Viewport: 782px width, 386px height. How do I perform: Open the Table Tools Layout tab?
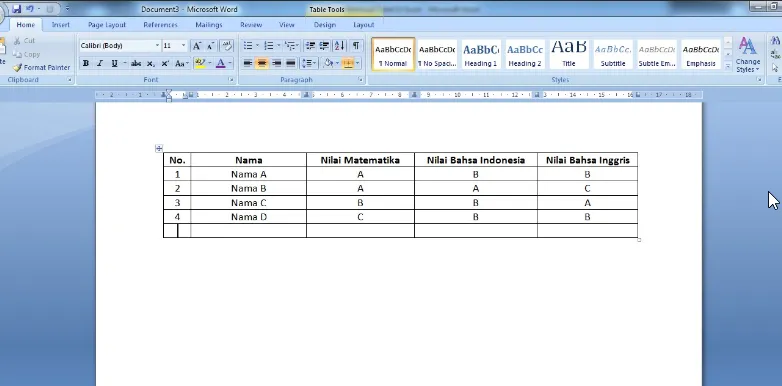coord(364,24)
